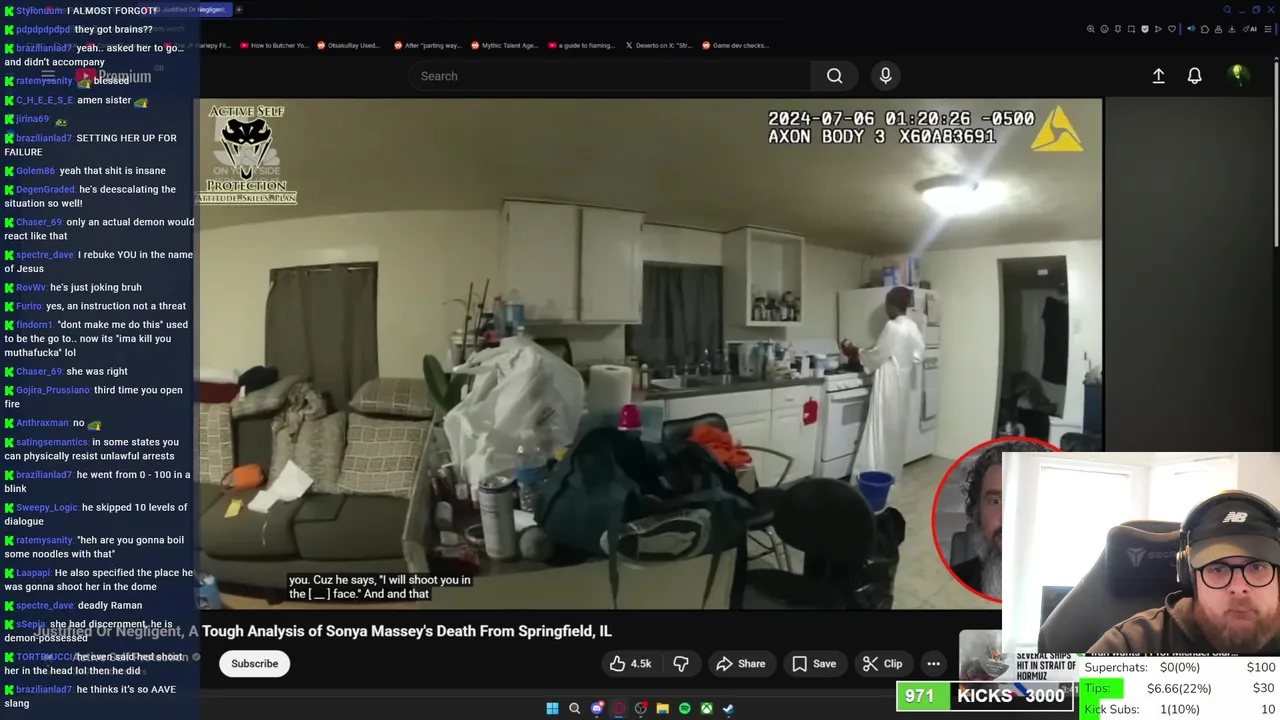Open the Windows Start menu
This screenshot has height=720, width=1280.
pyautogui.click(x=552, y=708)
